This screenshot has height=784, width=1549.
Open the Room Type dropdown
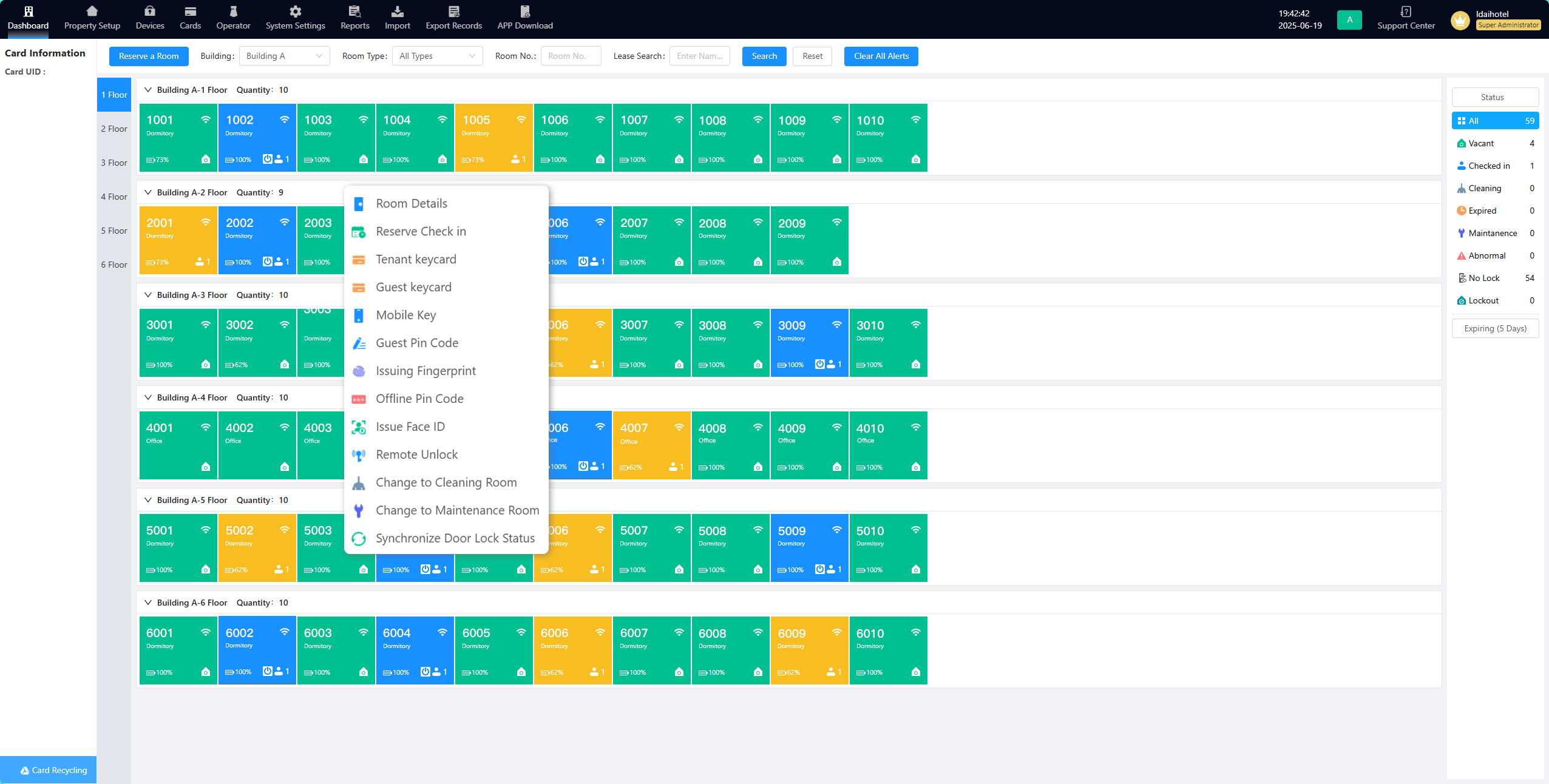pos(437,56)
